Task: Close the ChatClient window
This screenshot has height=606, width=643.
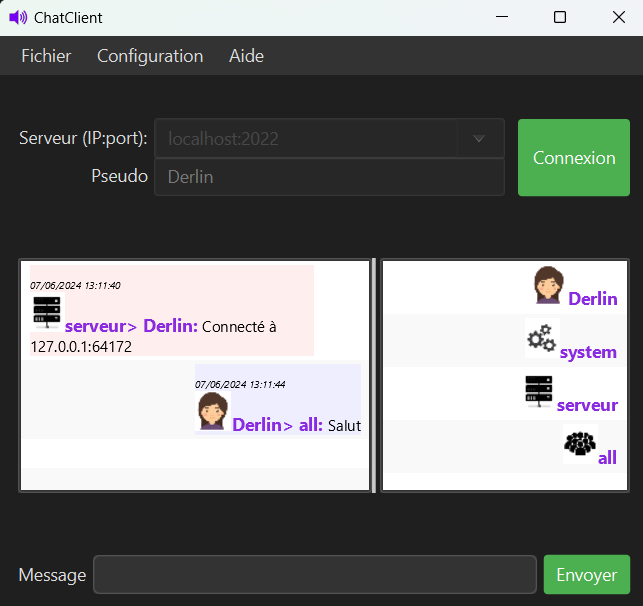Action: [x=618, y=17]
